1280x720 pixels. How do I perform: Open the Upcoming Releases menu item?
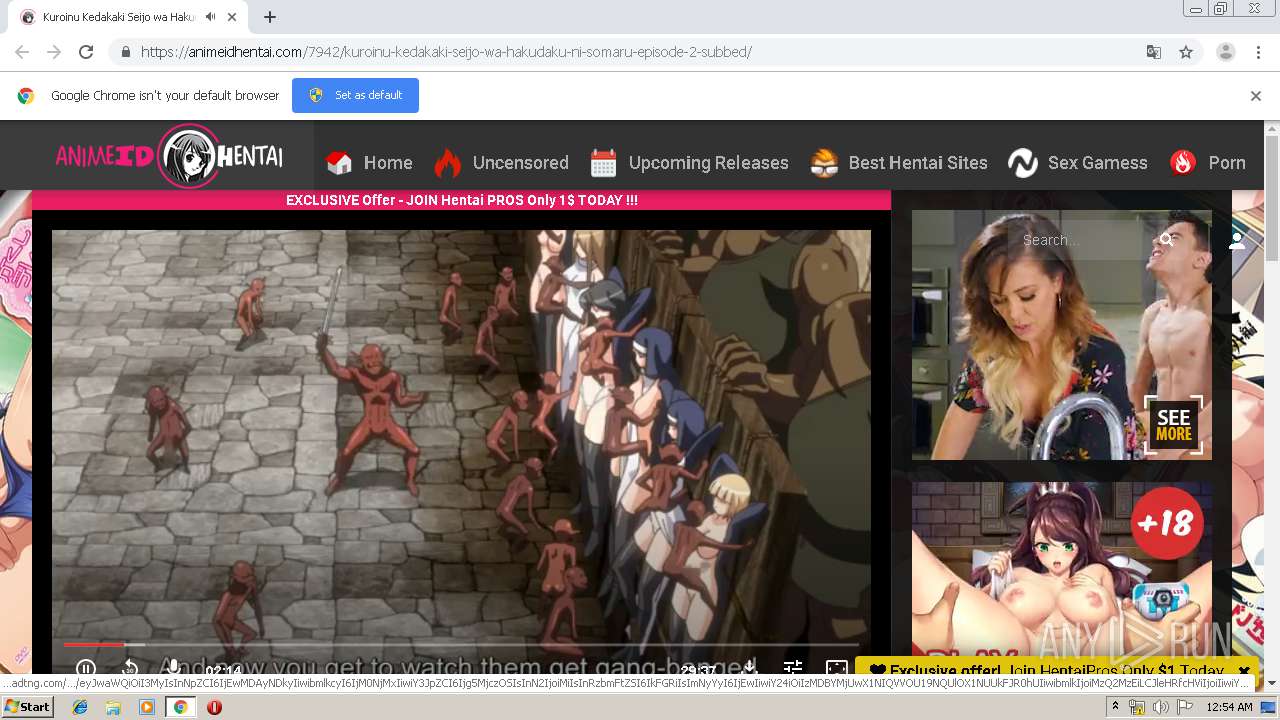708,163
